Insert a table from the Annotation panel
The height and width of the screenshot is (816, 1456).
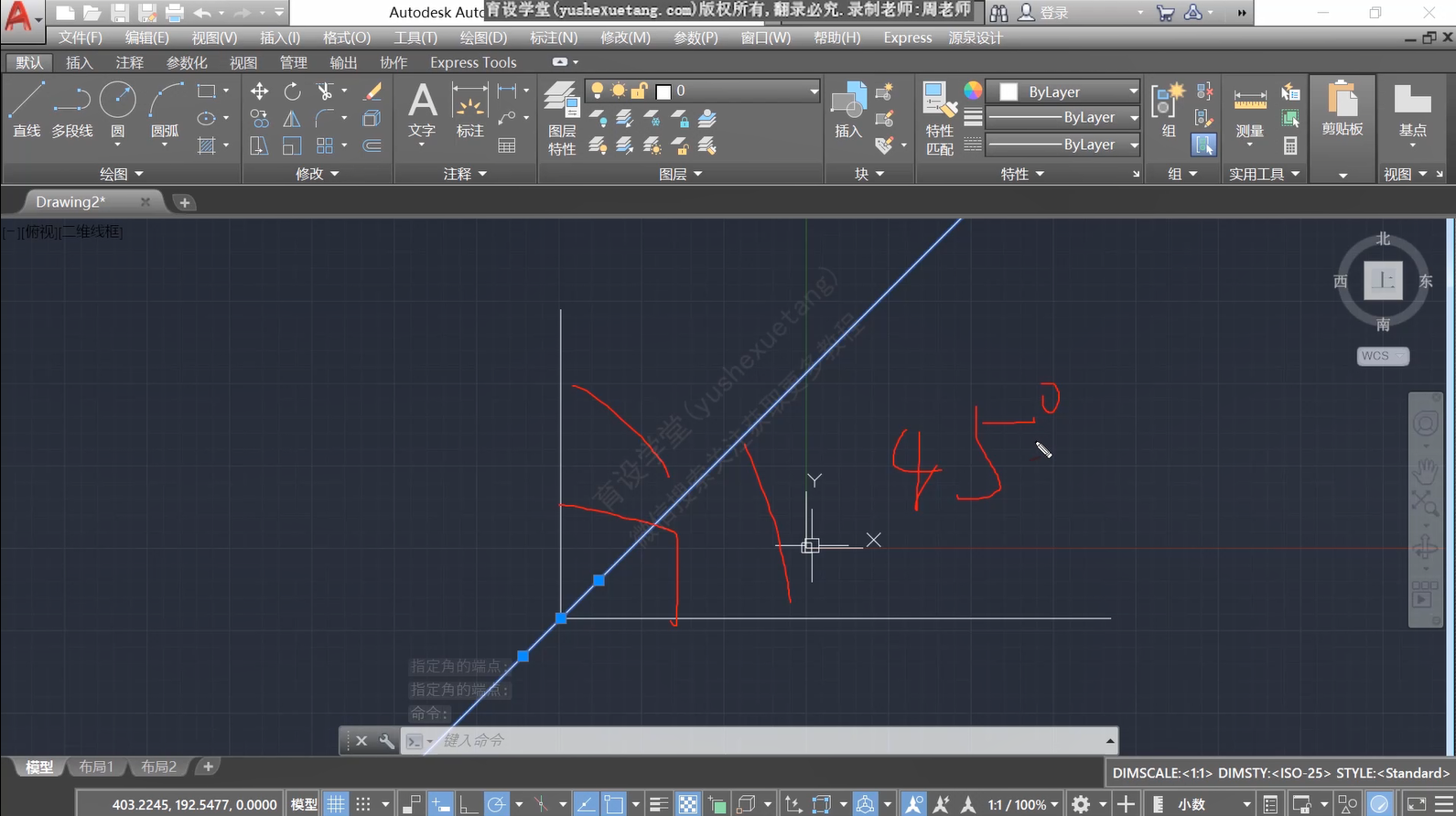[x=507, y=146]
